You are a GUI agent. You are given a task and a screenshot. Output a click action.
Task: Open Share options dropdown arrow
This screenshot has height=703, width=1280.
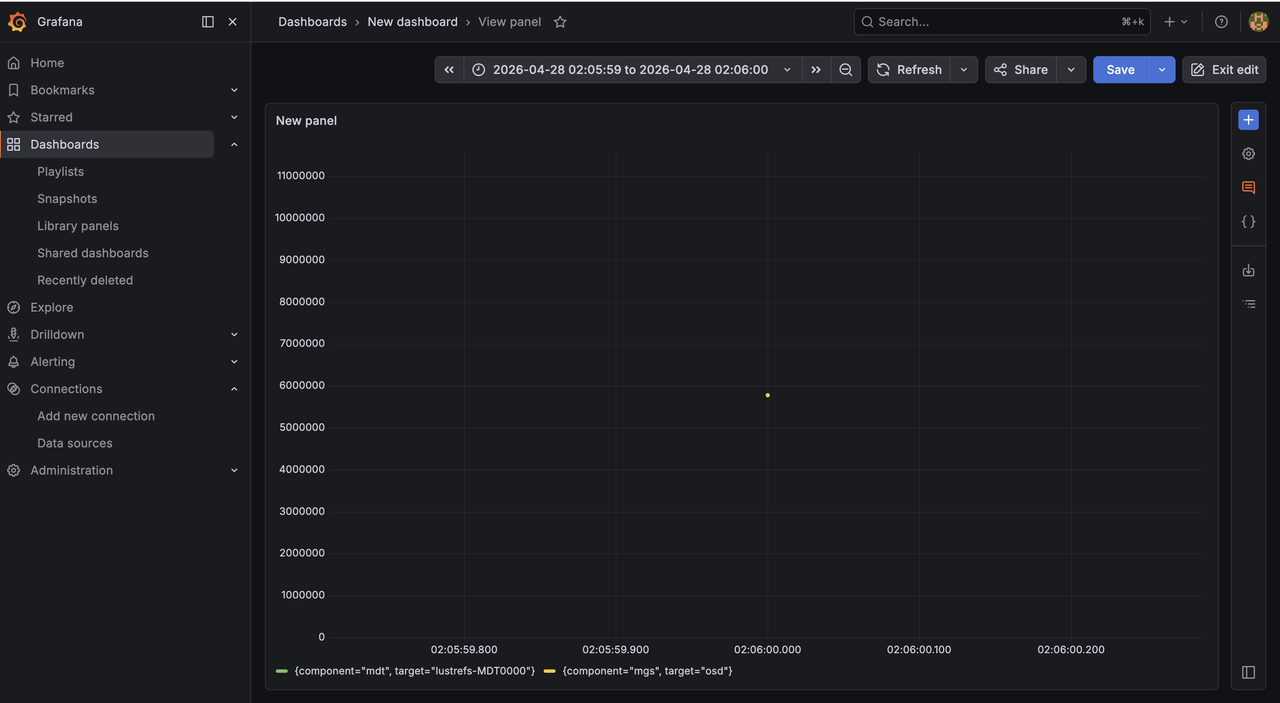click(x=1072, y=69)
